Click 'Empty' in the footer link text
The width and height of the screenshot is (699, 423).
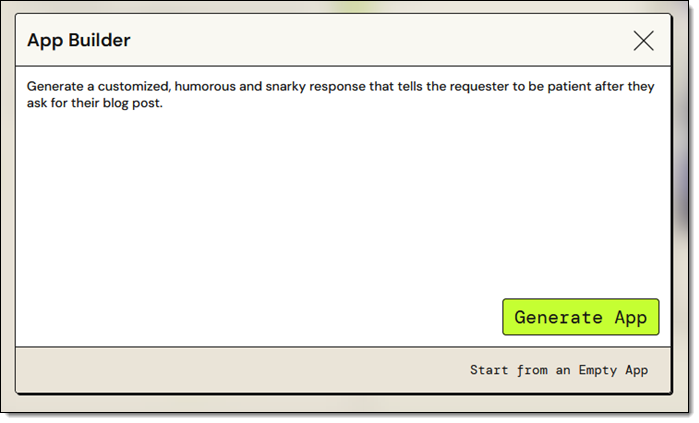598,370
